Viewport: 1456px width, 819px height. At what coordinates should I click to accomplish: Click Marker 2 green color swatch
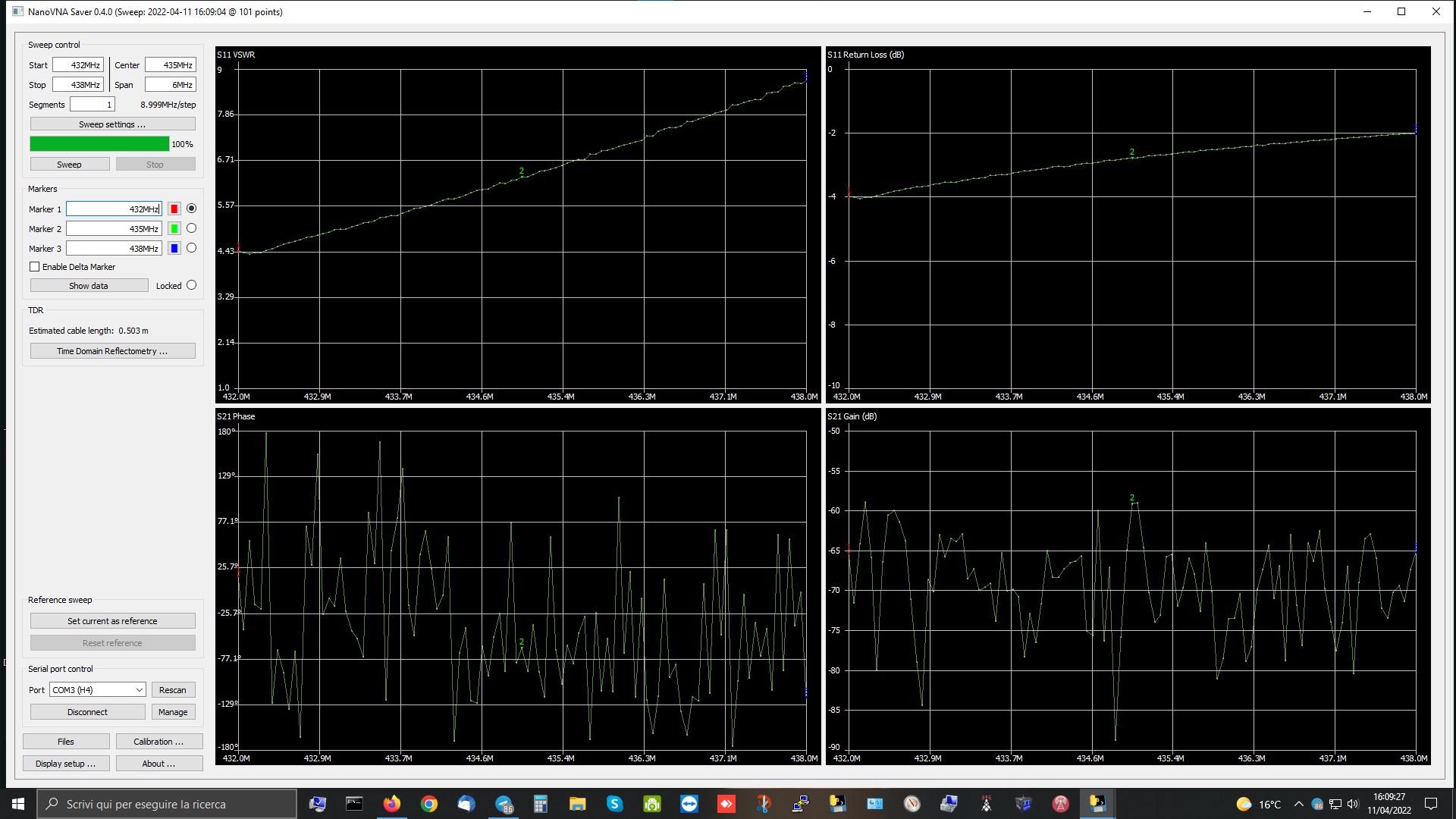point(174,229)
